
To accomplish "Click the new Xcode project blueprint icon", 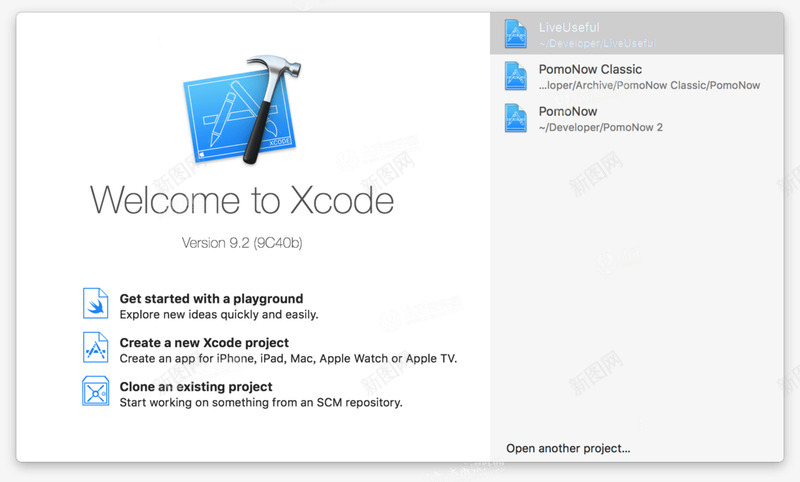I will [x=95, y=347].
